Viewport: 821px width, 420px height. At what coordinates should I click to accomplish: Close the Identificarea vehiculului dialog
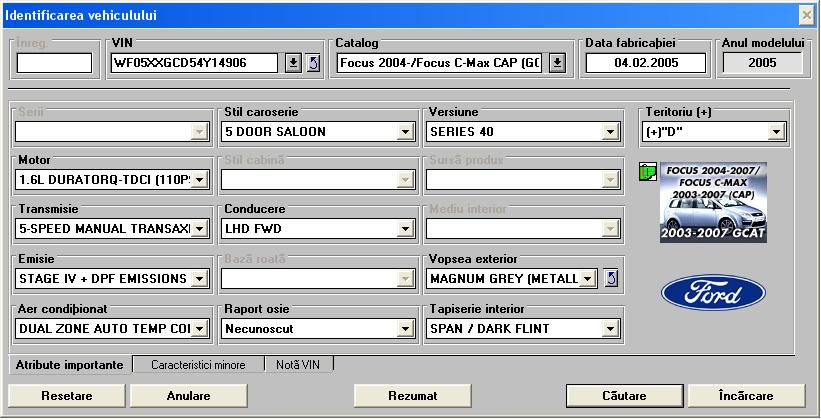(806, 15)
